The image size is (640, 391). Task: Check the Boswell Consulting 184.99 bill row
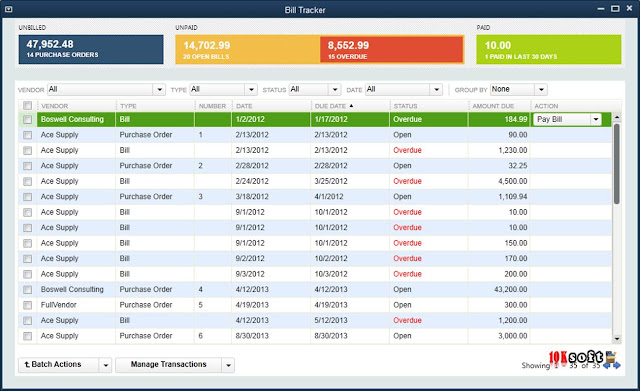click(27, 119)
